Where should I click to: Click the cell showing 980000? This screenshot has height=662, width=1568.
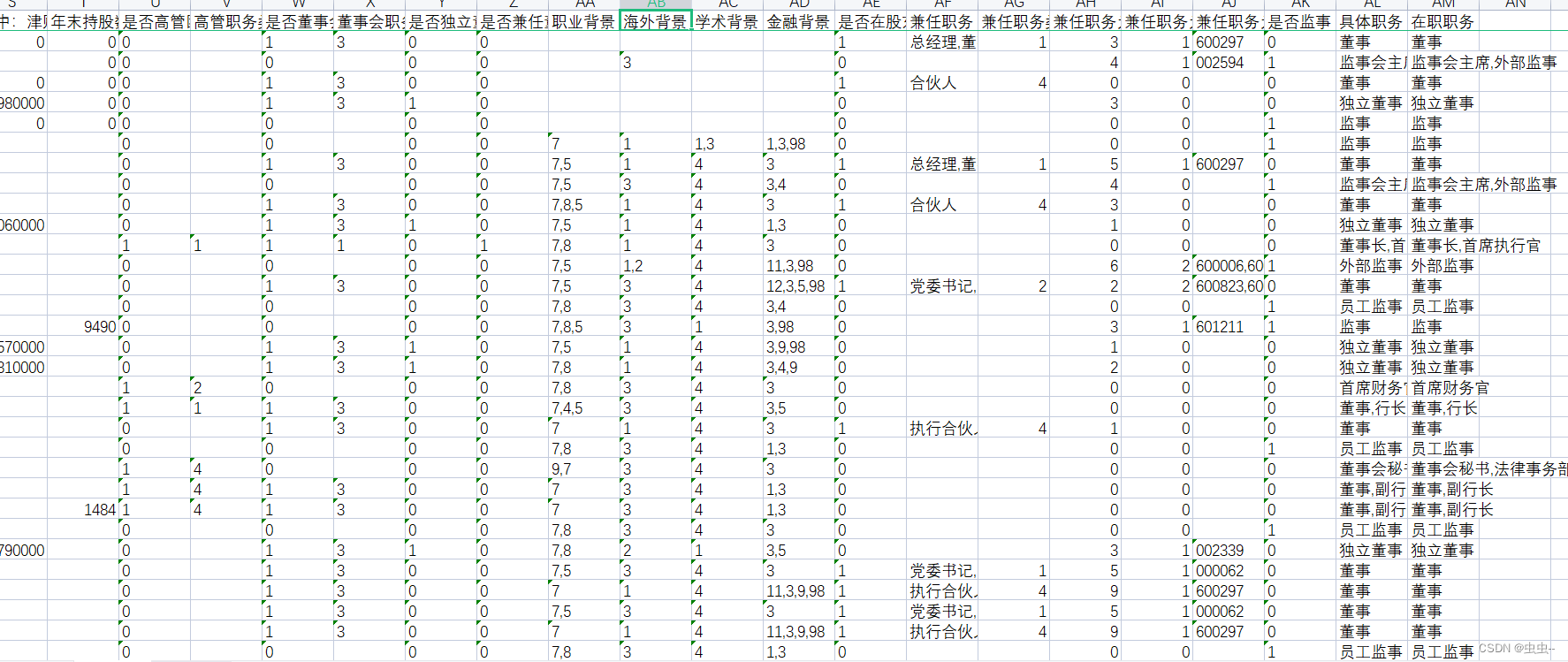(23, 103)
